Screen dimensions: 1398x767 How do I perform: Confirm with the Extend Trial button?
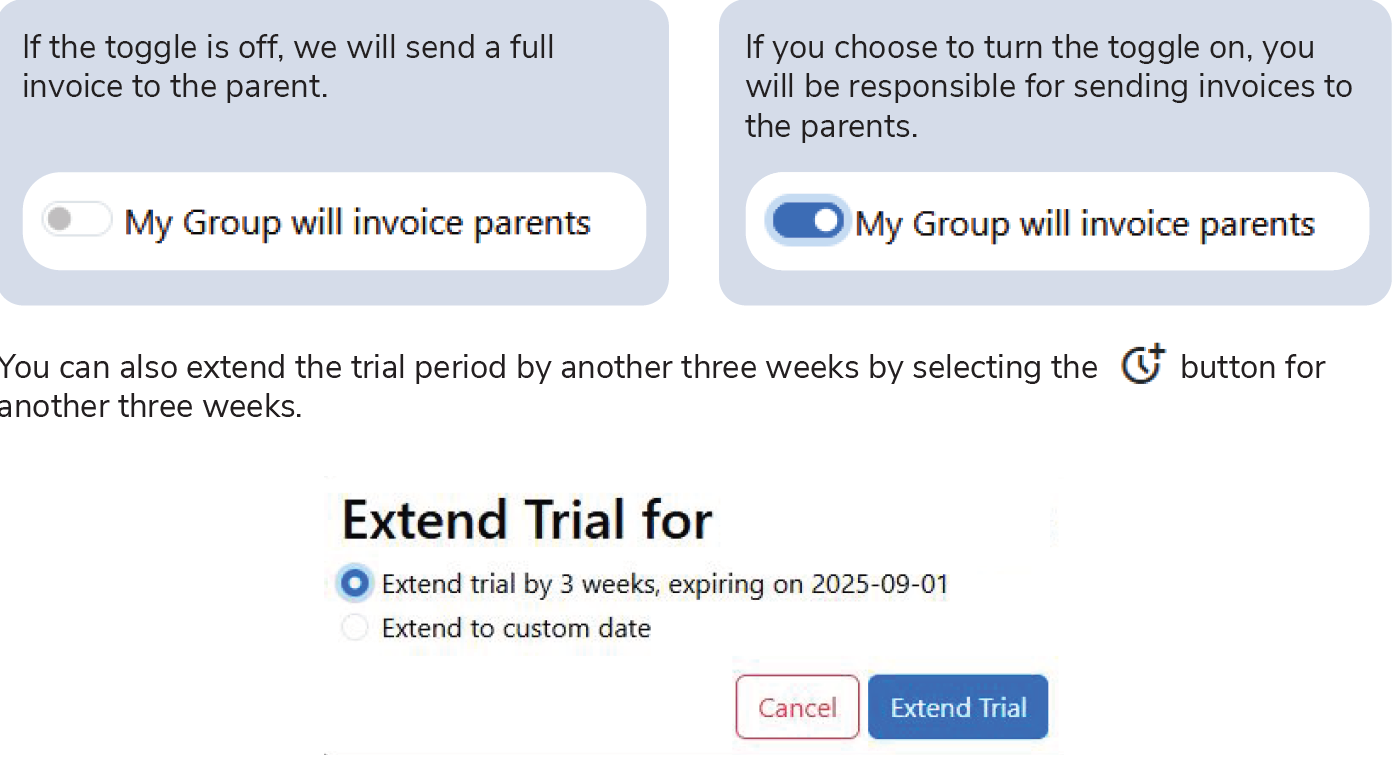[958, 707]
